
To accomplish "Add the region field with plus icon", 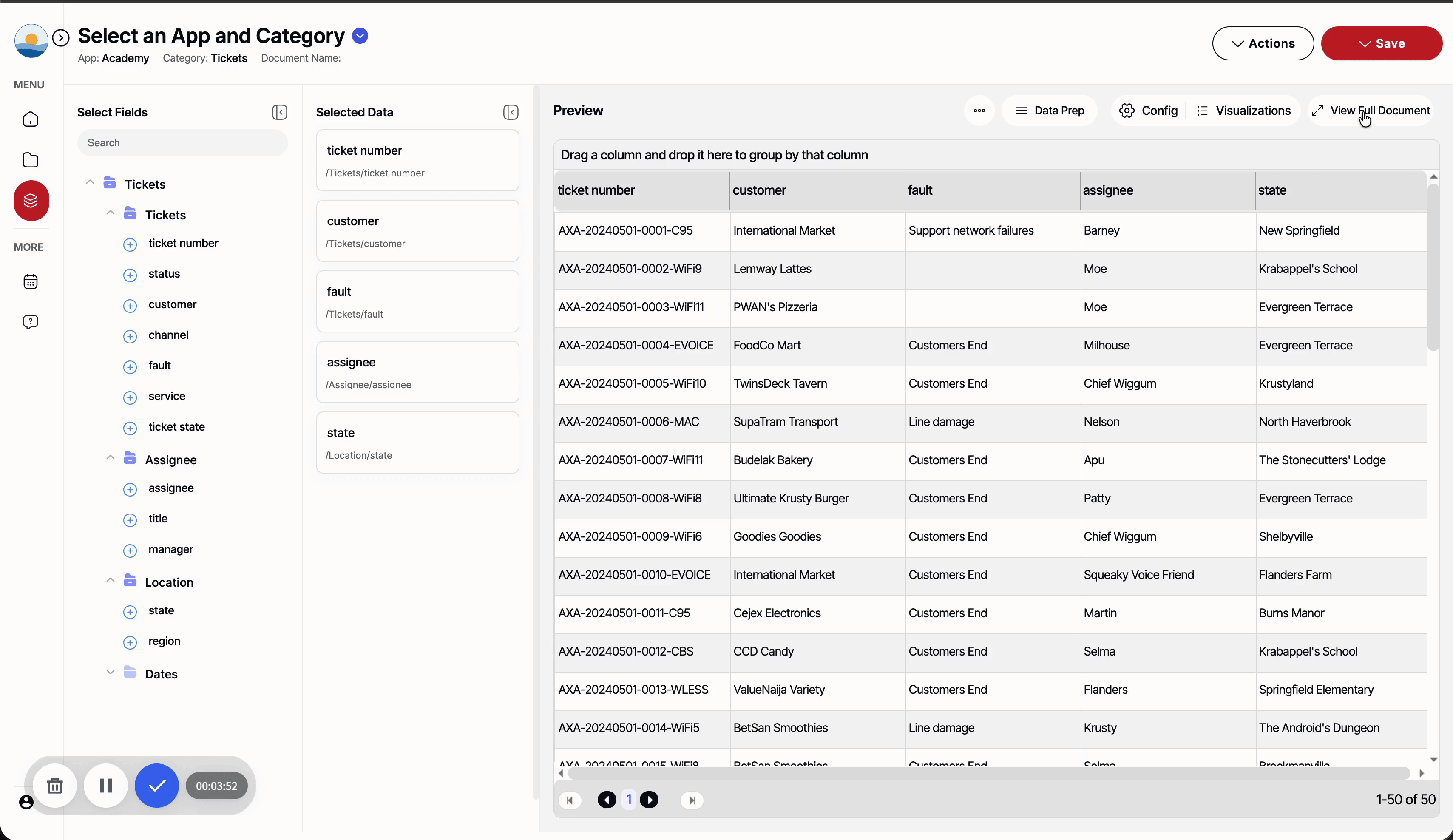I will pyautogui.click(x=131, y=641).
